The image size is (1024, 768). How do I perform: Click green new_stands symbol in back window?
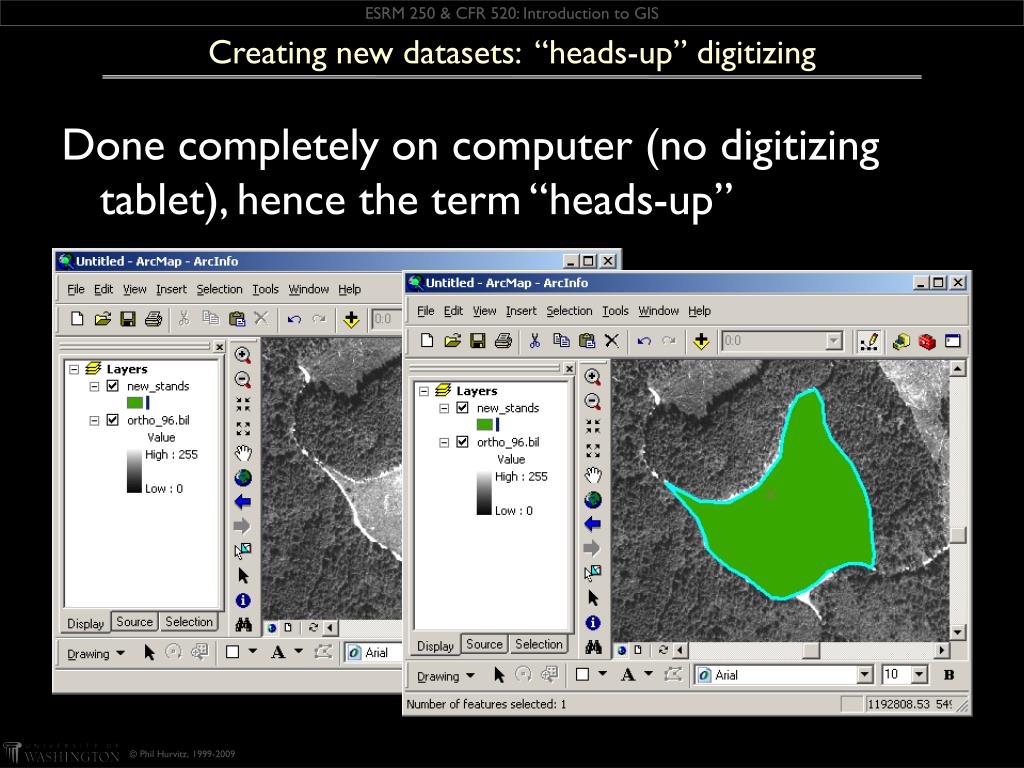coord(135,403)
